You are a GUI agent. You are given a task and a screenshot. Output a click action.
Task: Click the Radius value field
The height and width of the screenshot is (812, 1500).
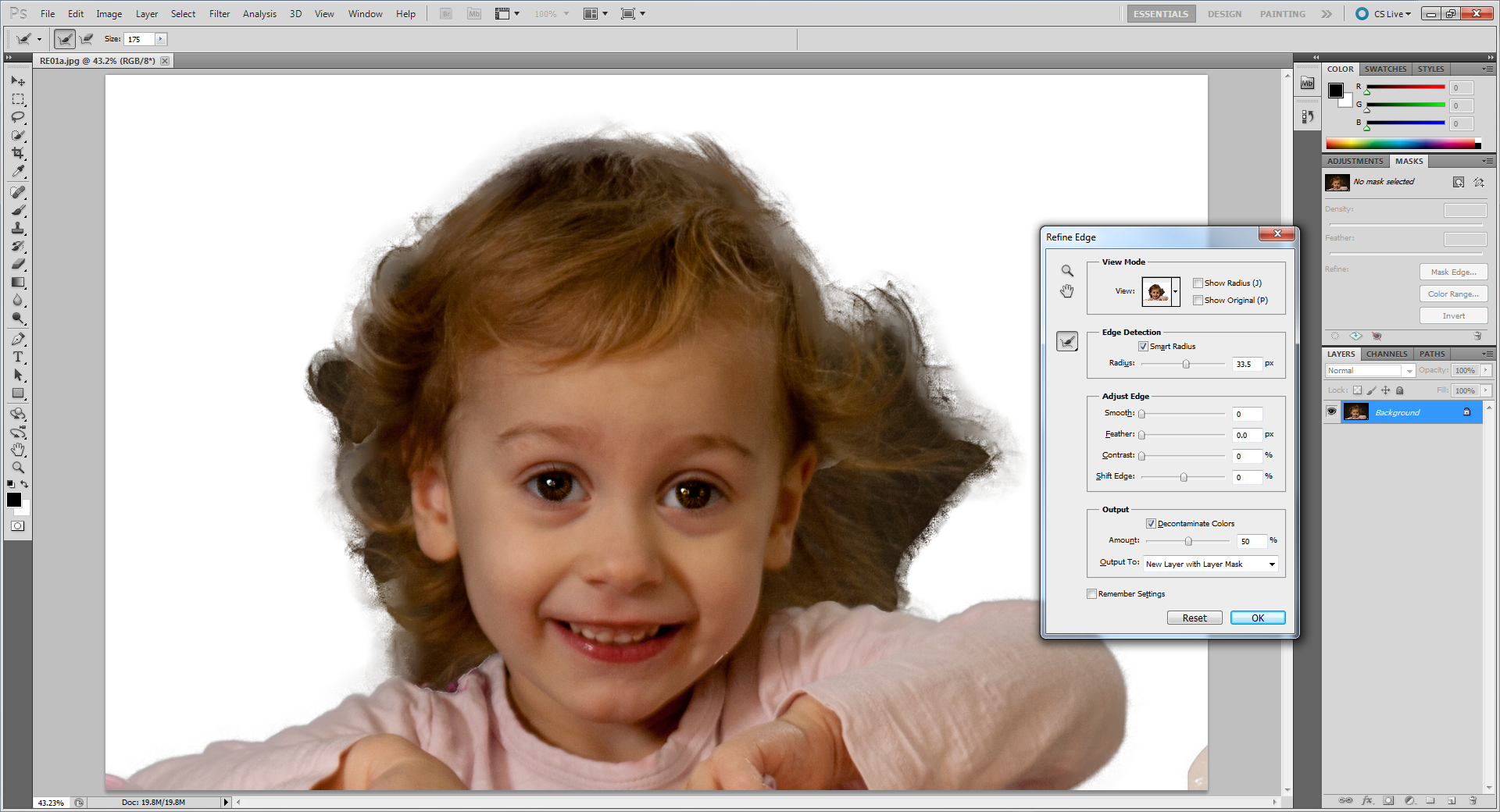1247,364
